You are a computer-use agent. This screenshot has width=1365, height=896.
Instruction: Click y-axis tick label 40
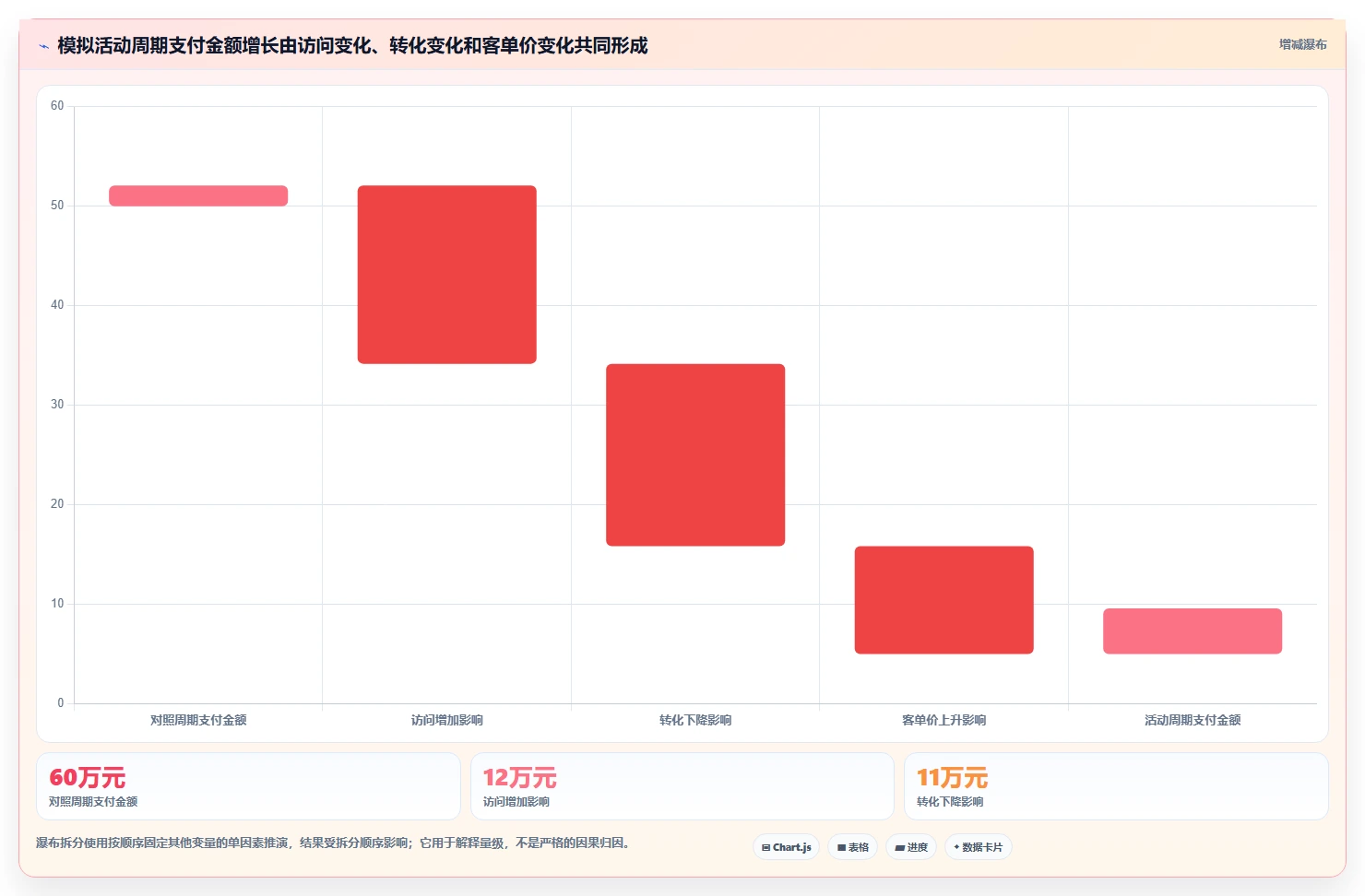click(x=57, y=305)
